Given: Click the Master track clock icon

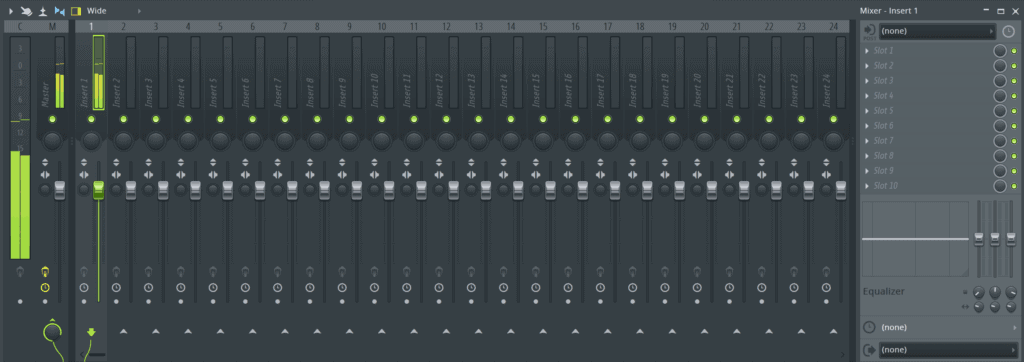Looking at the screenshot, I should point(44,288).
